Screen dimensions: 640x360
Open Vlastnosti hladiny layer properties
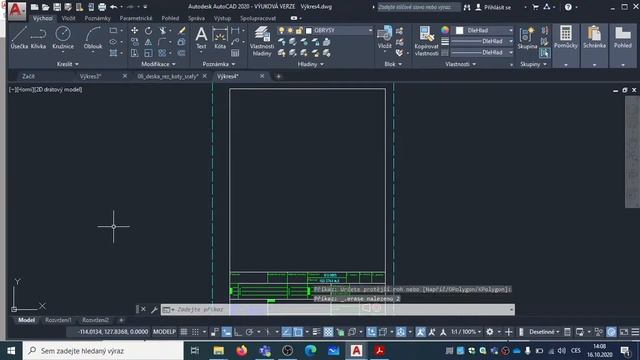(x=262, y=41)
